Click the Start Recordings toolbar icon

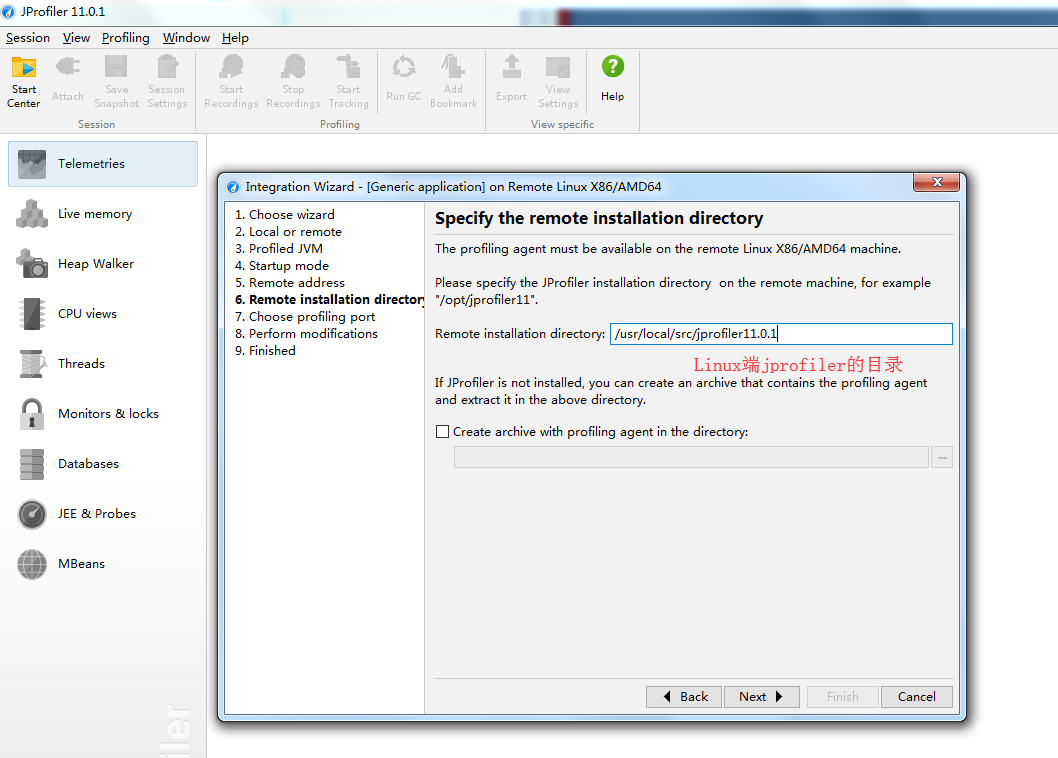click(231, 82)
